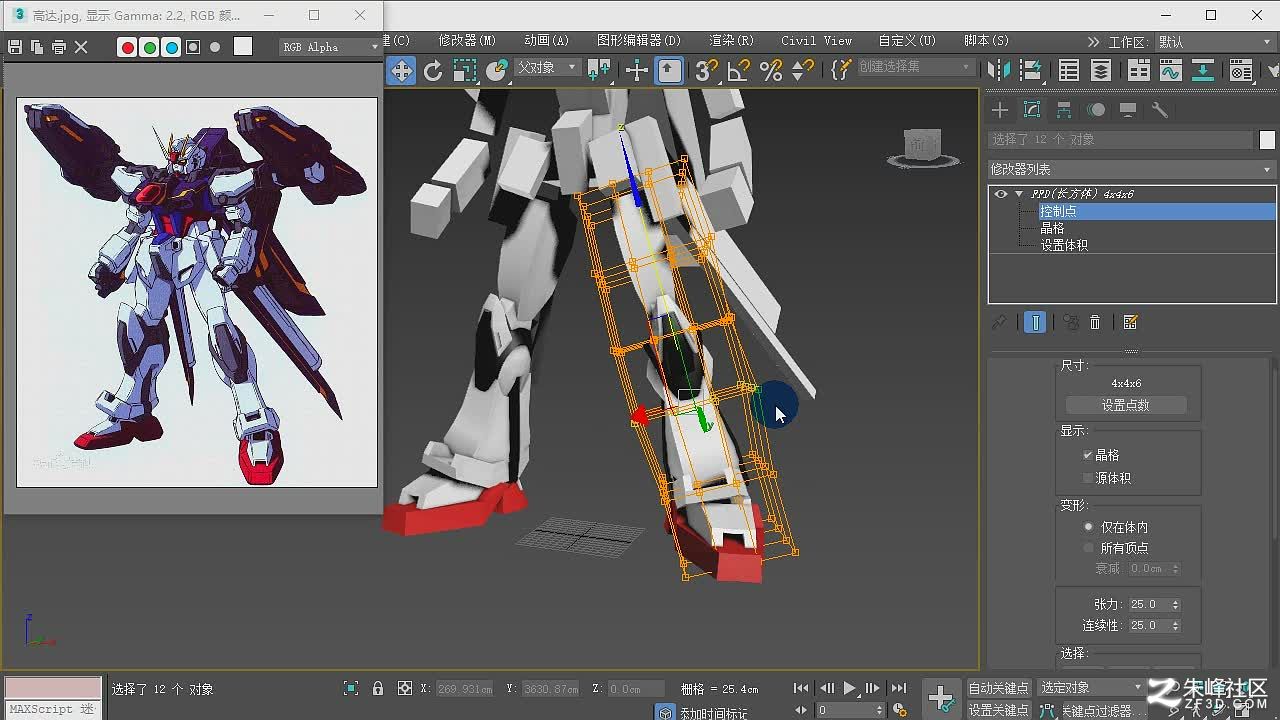Select the 所有顶点 radio option
This screenshot has width=1280, height=720.
(x=1089, y=548)
